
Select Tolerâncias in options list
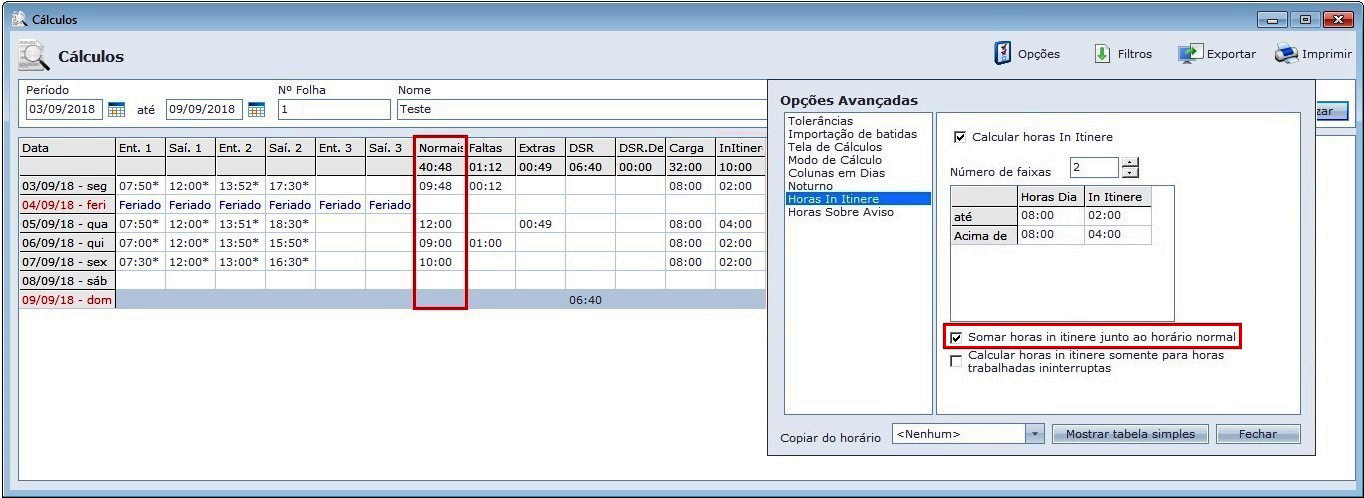(x=820, y=121)
